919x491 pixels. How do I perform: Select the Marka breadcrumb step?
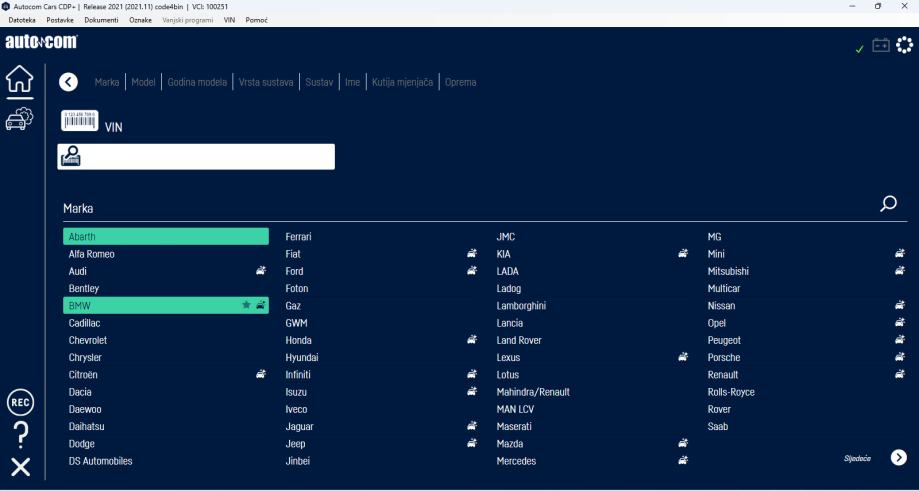pos(107,82)
